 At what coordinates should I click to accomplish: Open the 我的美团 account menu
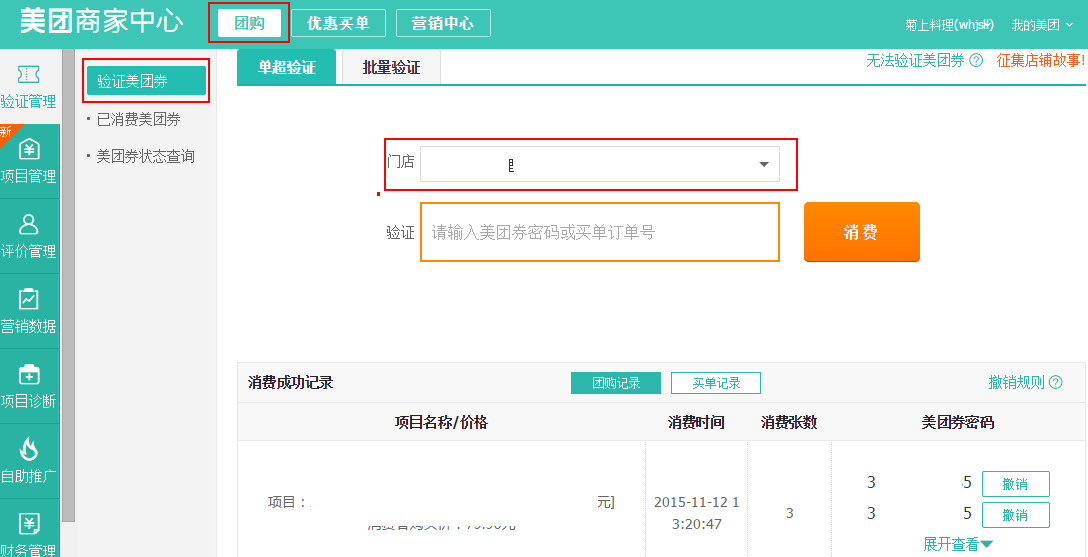click(1043, 25)
